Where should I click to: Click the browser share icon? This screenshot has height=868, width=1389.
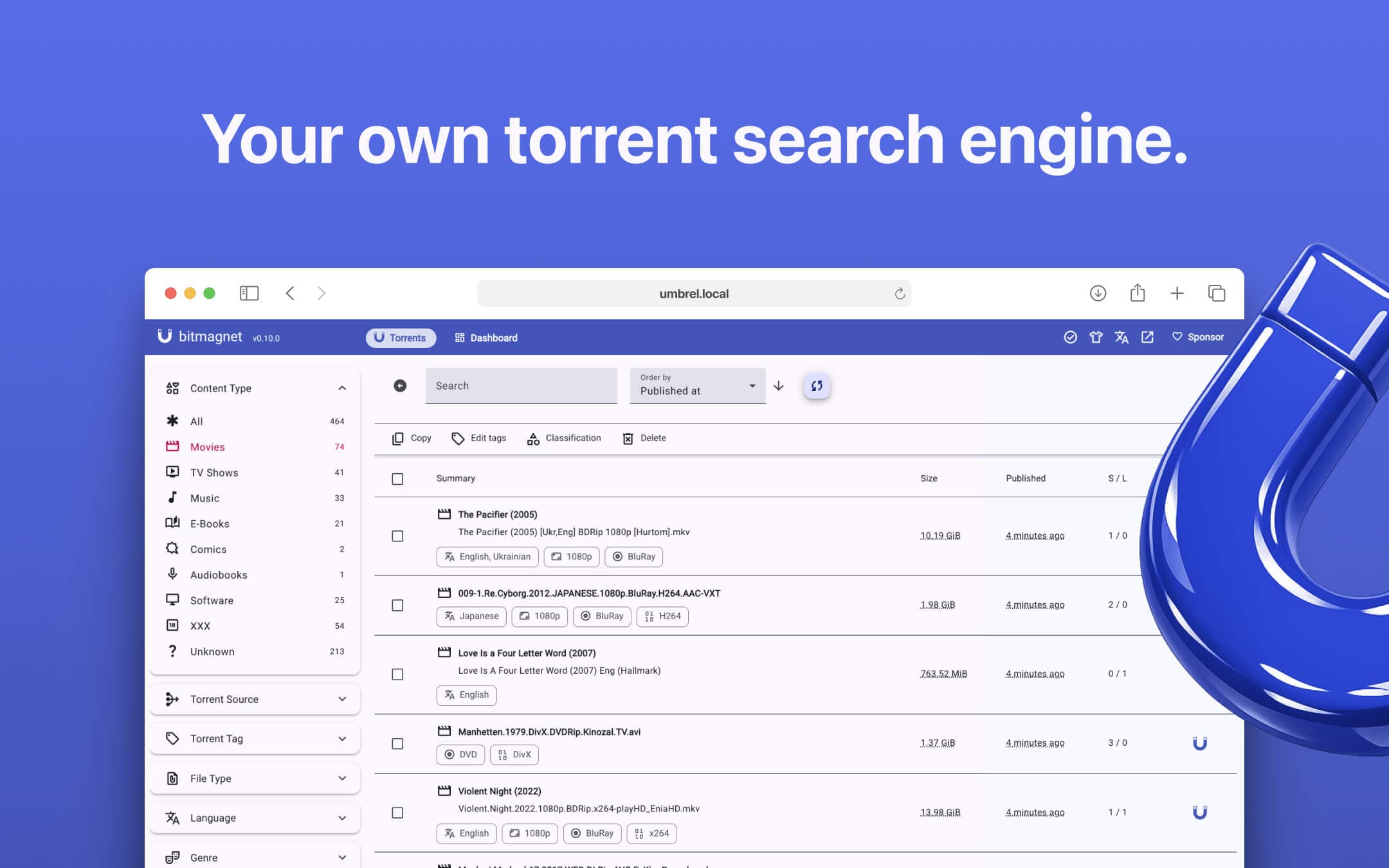[1138, 293]
